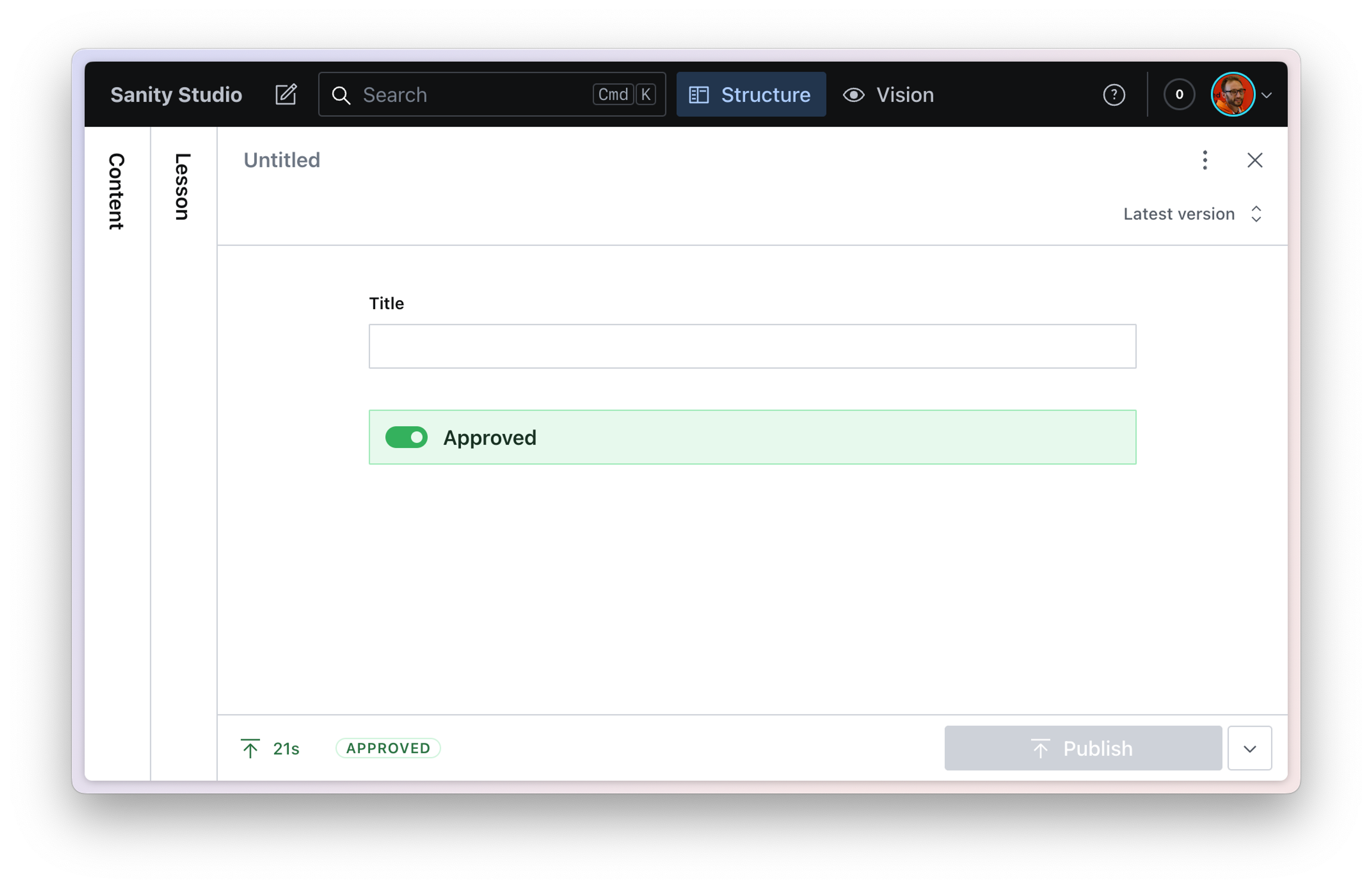This screenshot has height=888, width=1372.
Task: Open the document three-dot actions menu
Action: click(1205, 160)
